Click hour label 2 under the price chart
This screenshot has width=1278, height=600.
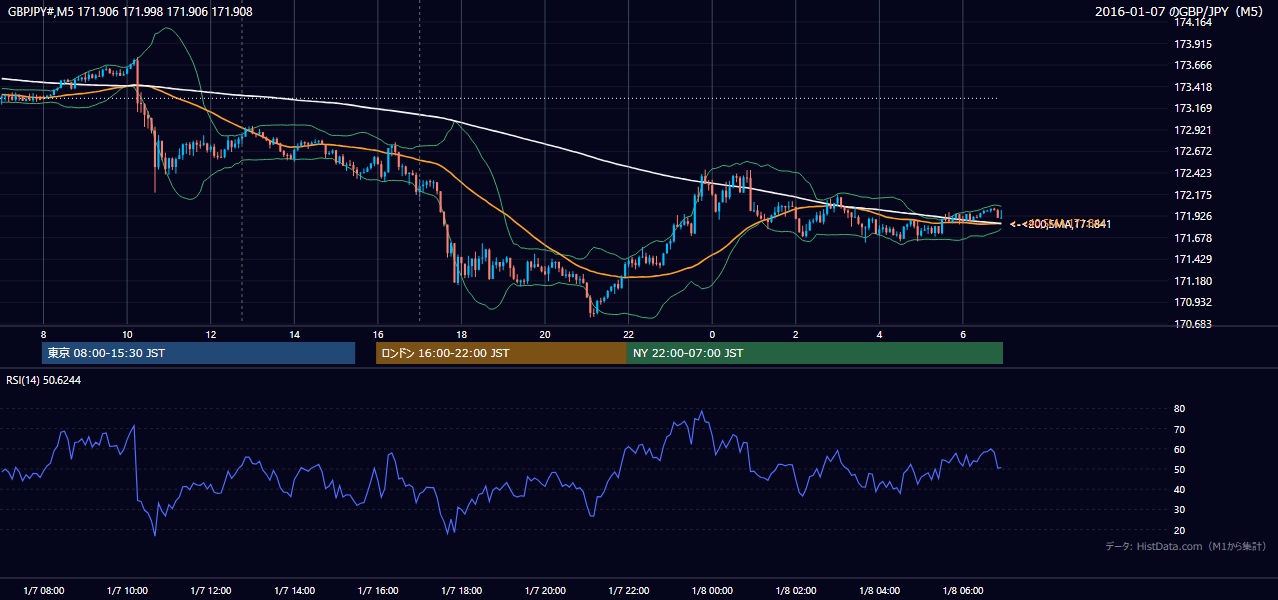(x=796, y=334)
